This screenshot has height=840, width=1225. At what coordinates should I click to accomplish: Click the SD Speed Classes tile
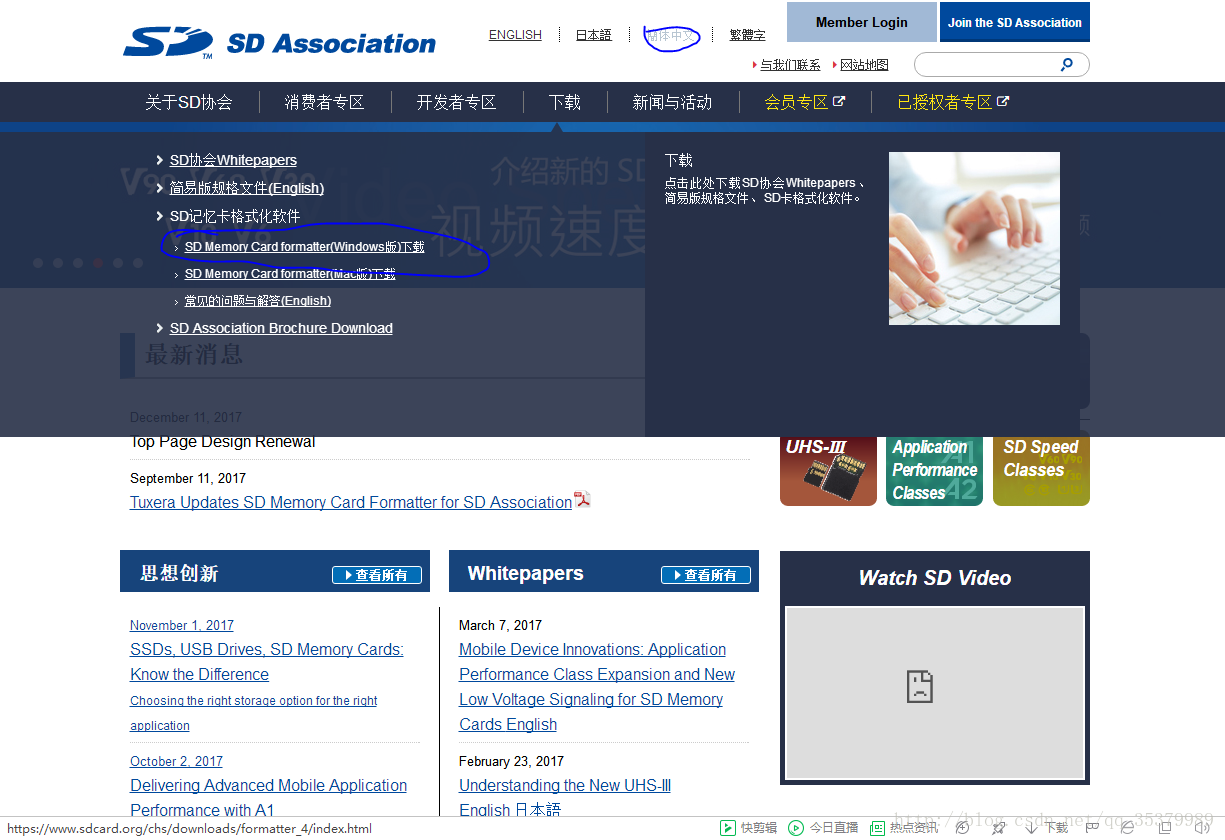coord(1041,471)
